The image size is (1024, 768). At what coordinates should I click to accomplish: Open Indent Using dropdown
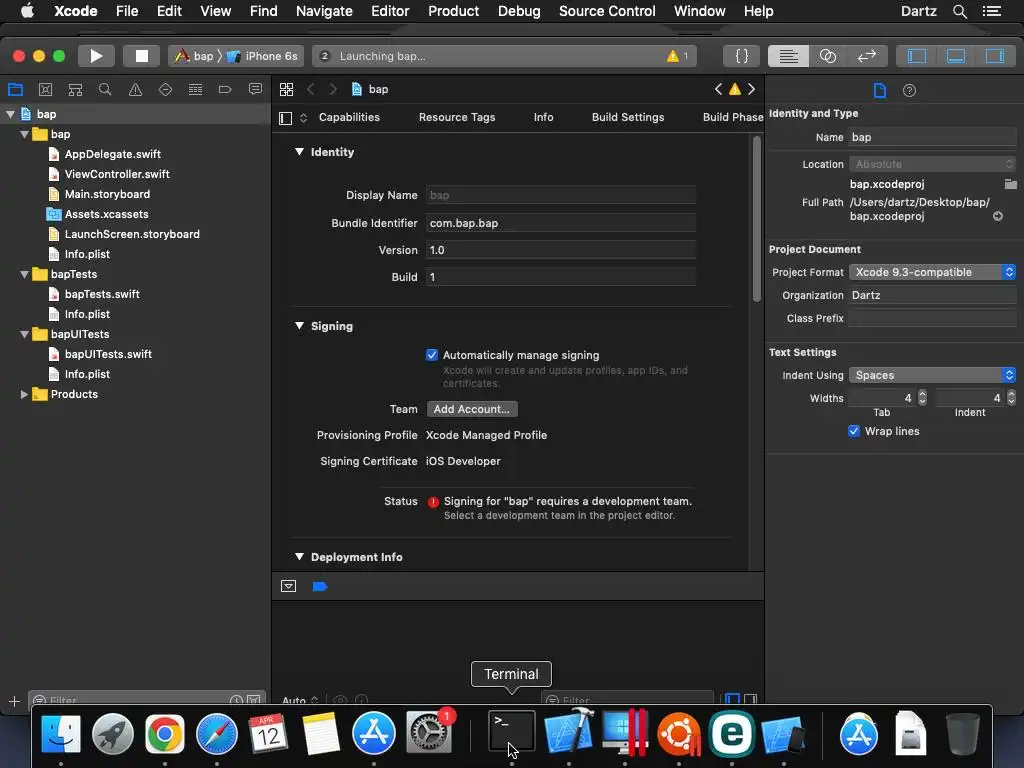pos(932,376)
